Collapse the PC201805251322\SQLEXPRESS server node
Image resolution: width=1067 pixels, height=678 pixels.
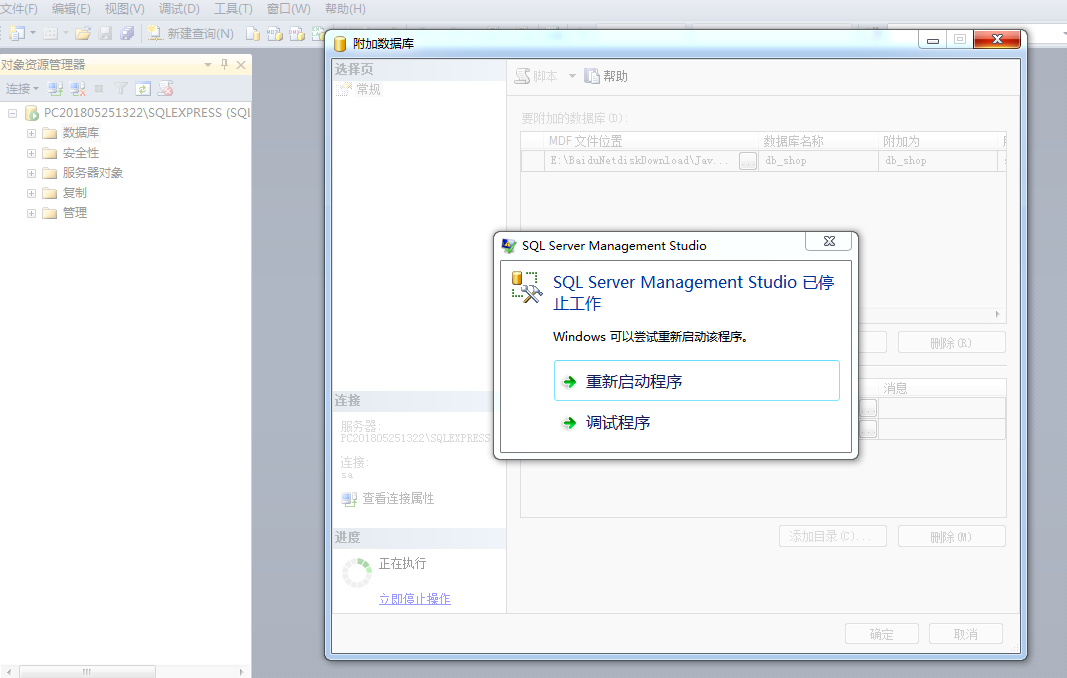12,113
